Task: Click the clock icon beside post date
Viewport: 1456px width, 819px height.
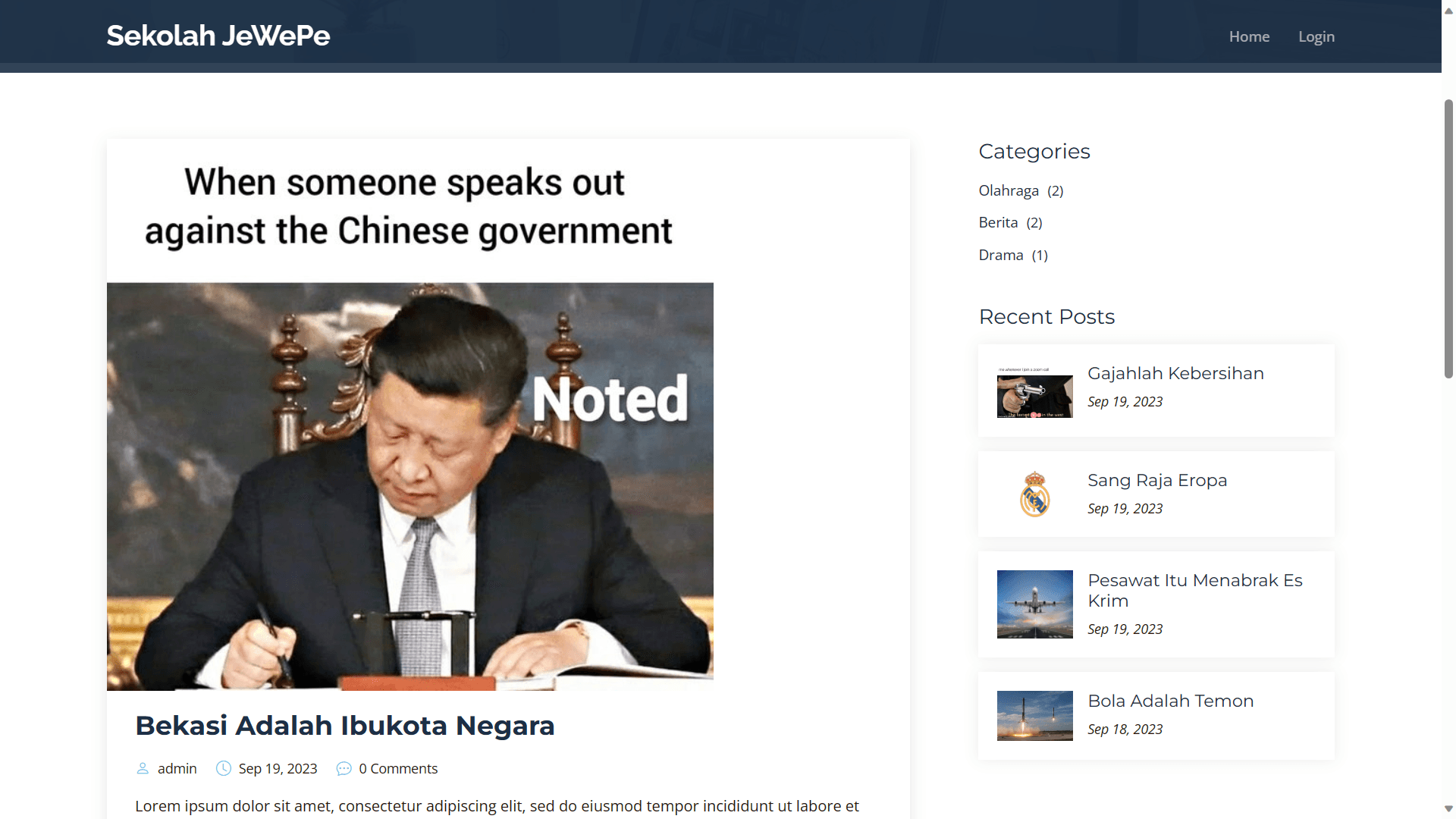Action: (224, 768)
